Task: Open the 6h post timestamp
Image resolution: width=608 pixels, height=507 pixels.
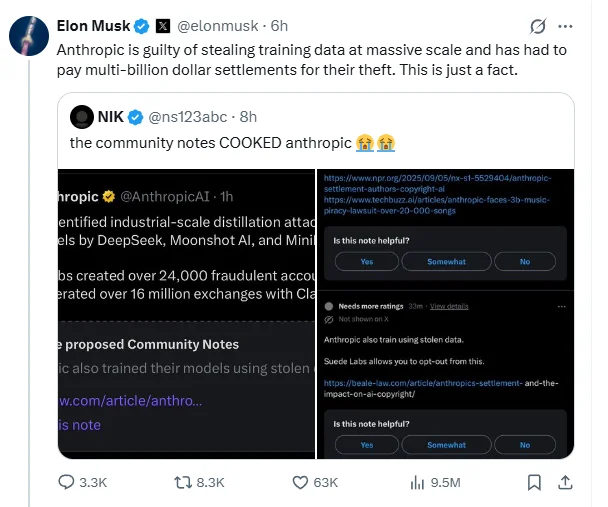Action: (x=278, y=25)
